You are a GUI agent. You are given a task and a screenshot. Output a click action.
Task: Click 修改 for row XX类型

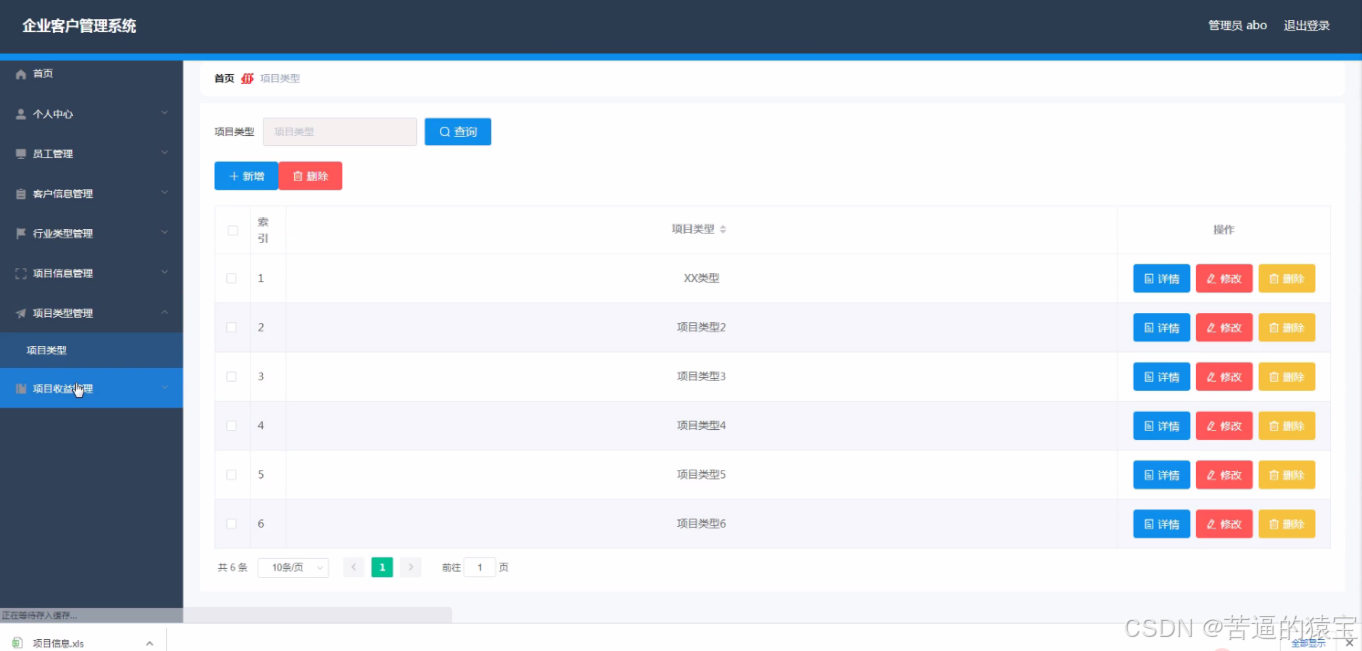pos(1224,278)
